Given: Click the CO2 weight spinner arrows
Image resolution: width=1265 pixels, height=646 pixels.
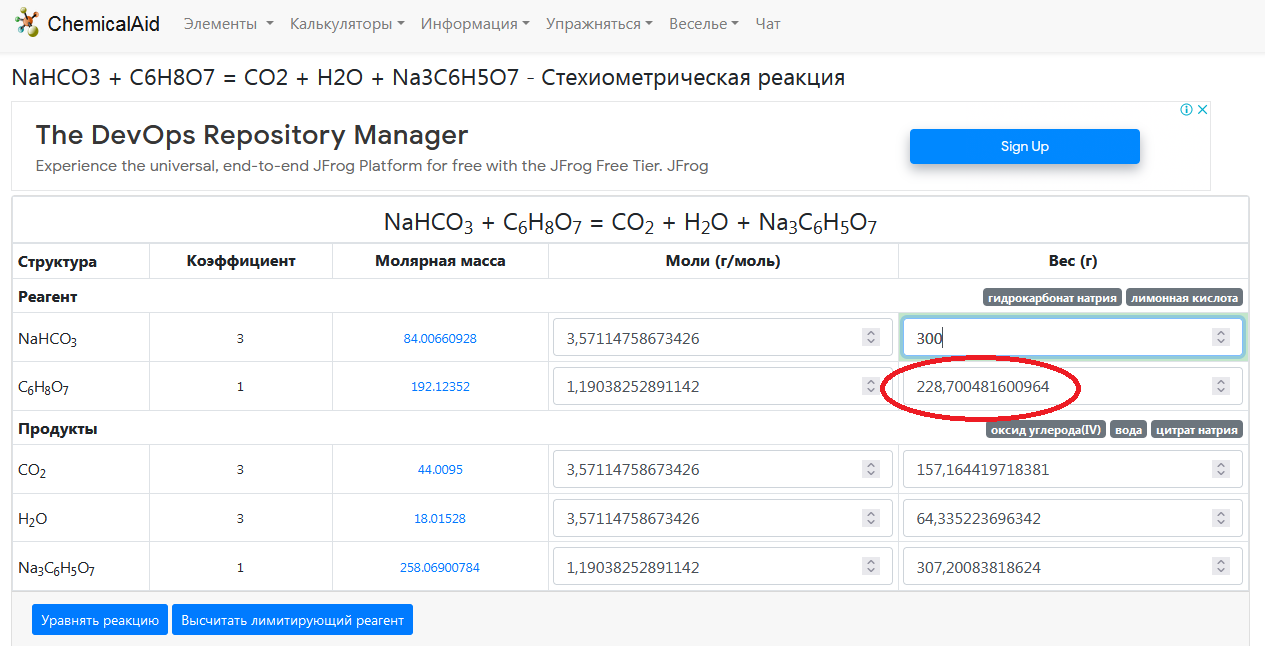Looking at the screenshot, I should coord(1221,469).
